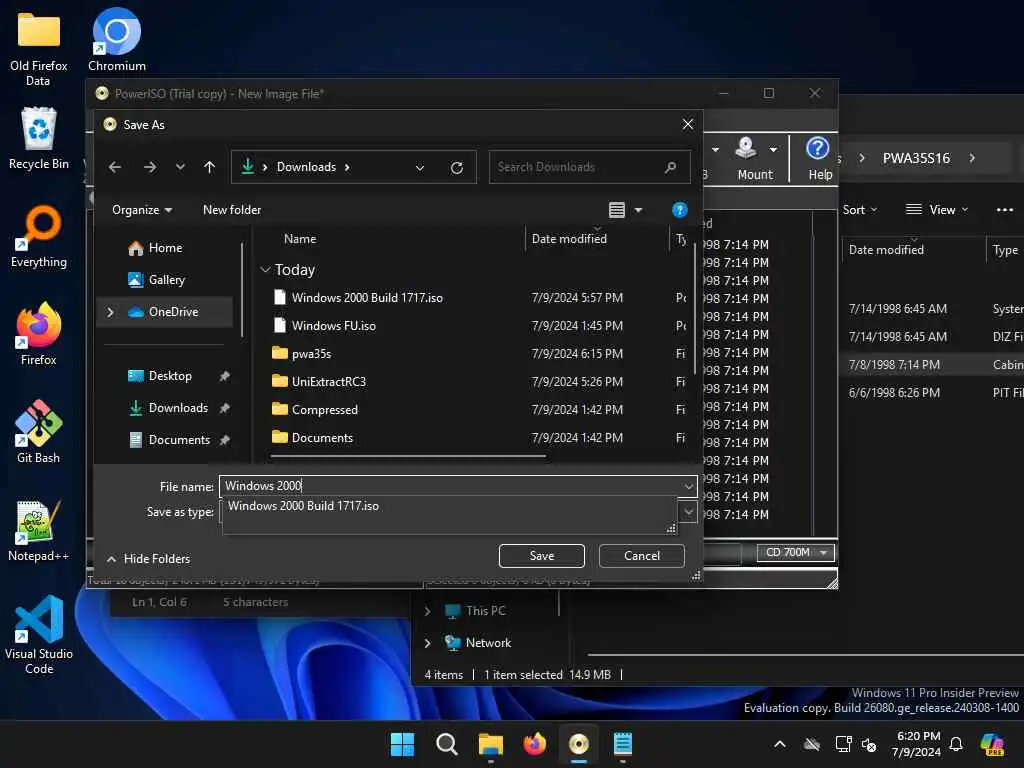Select the UniExtractRC3 folder

tap(329, 382)
